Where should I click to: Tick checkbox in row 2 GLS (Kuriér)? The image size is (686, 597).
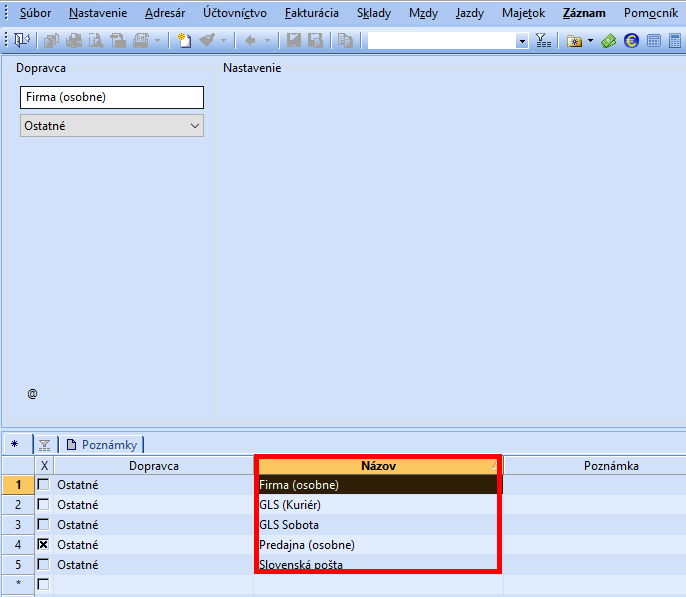pyautogui.click(x=43, y=505)
